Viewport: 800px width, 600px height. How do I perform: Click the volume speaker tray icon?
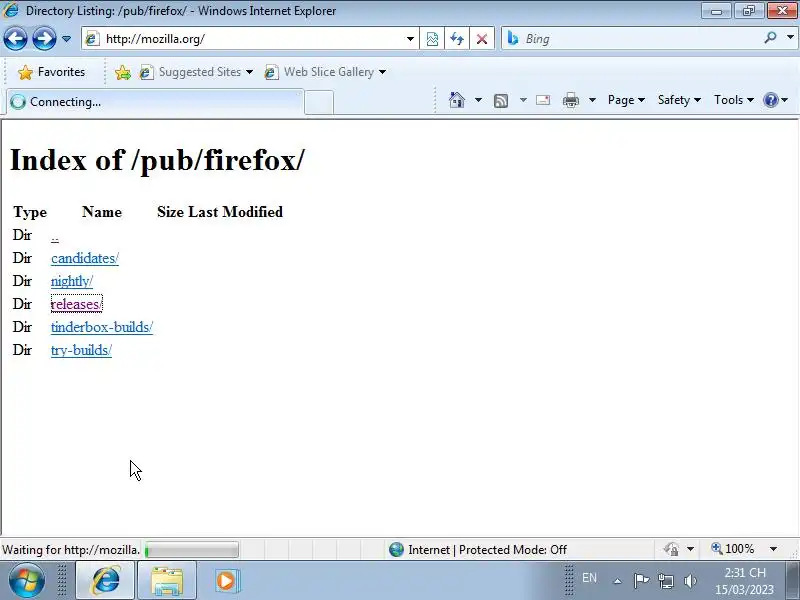click(x=690, y=581)
